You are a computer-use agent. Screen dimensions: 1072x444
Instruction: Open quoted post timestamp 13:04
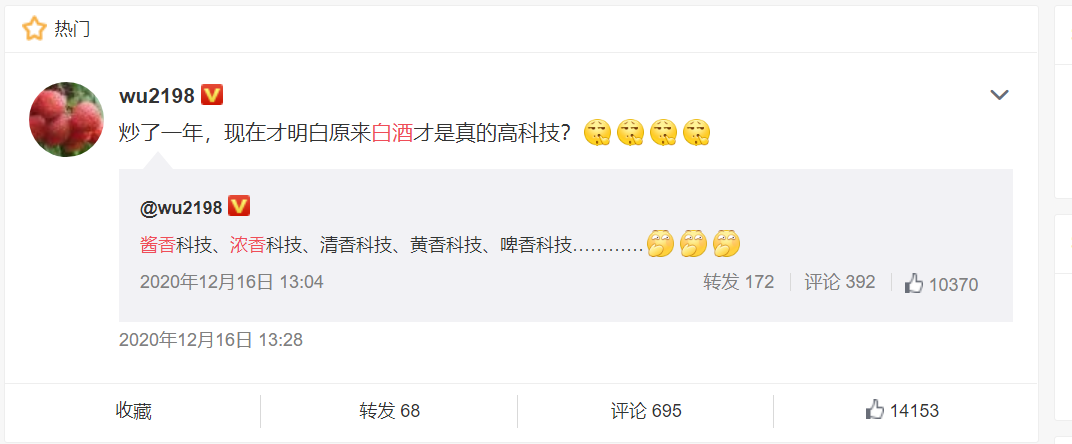click(x=232, y=282)
